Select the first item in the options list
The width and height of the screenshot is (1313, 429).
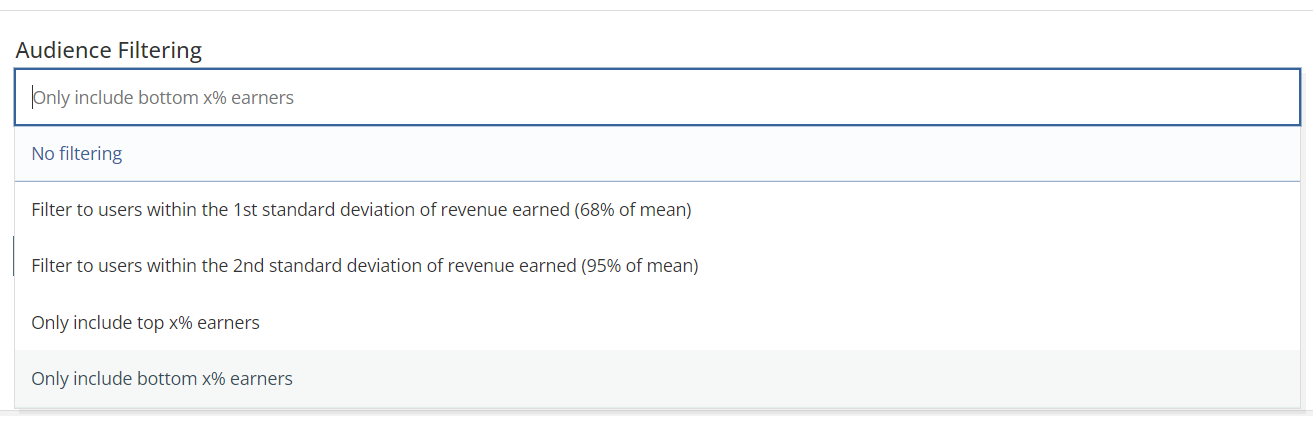[x=657, y=154]
